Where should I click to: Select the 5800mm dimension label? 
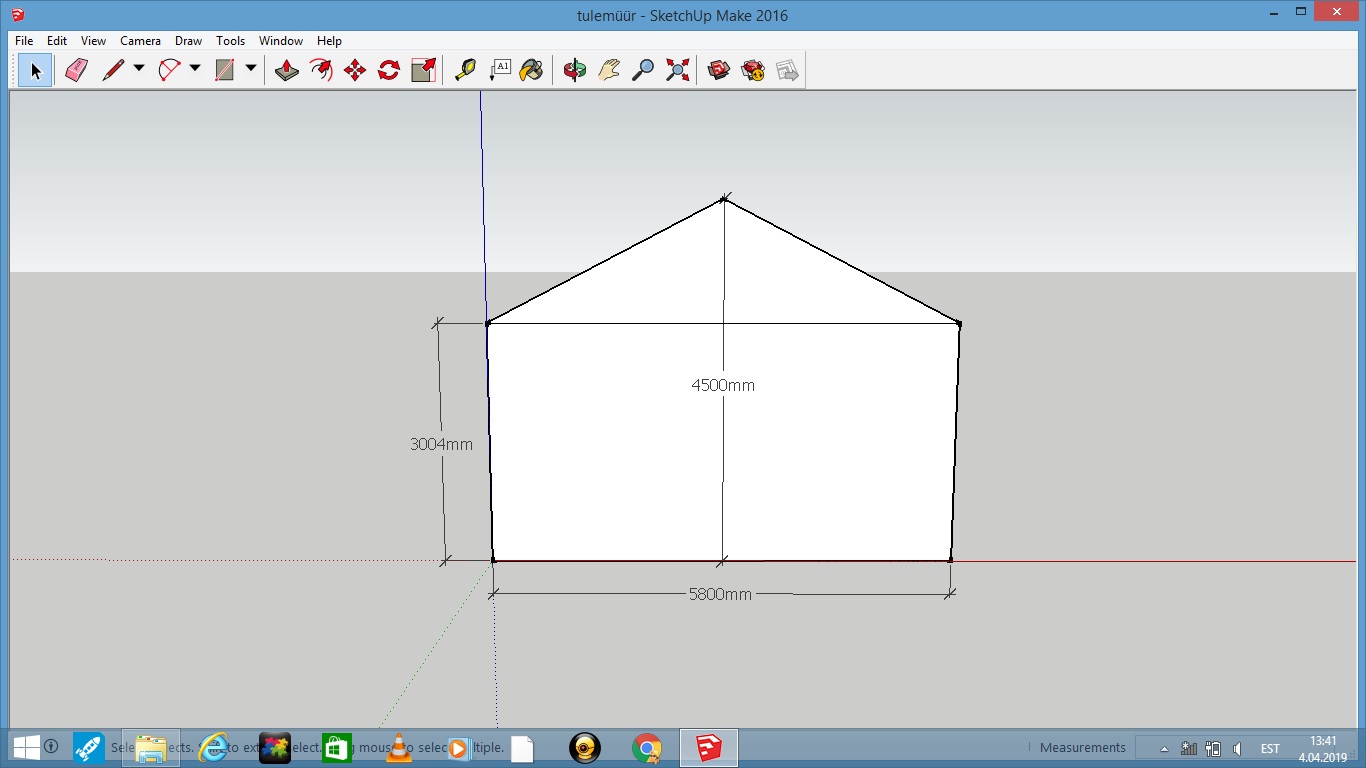click(720, 594)
